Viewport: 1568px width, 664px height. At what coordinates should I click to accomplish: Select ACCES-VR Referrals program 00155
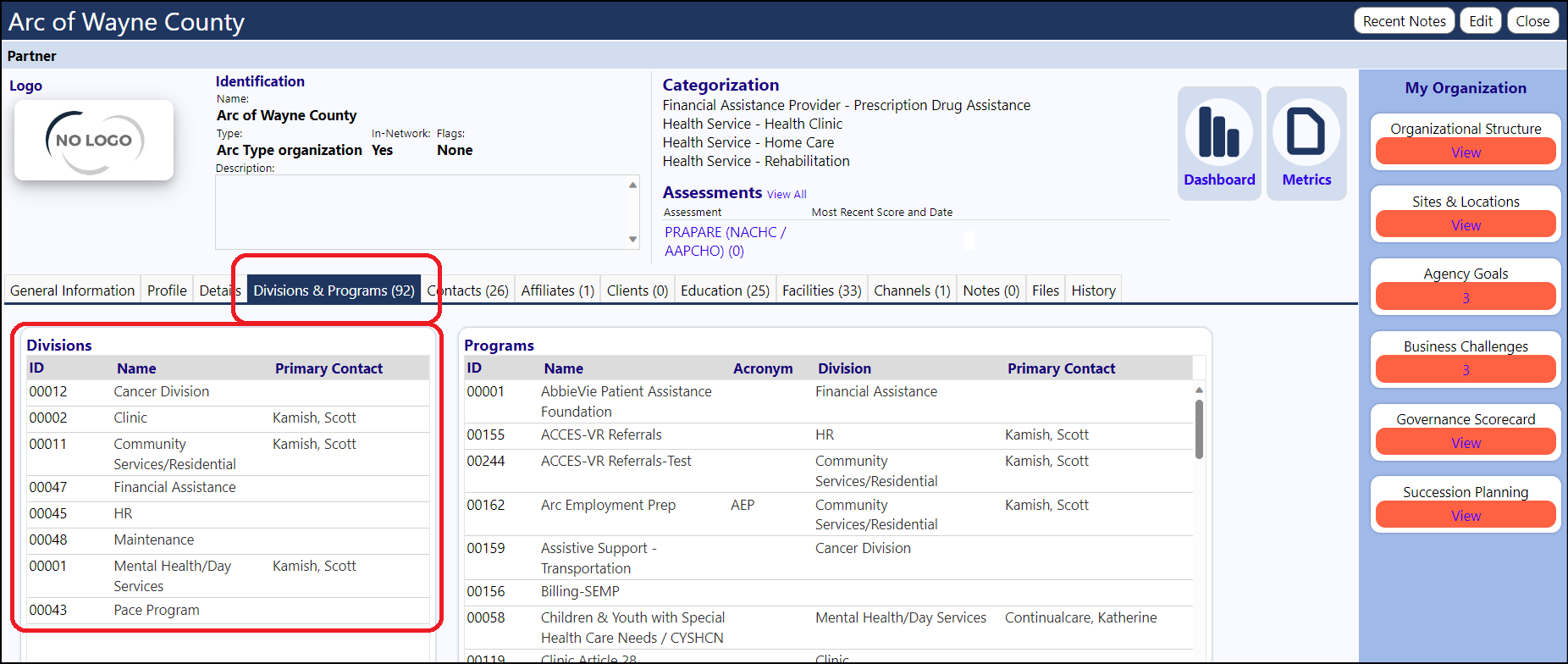pyautogui.click(x=829, y=435)
